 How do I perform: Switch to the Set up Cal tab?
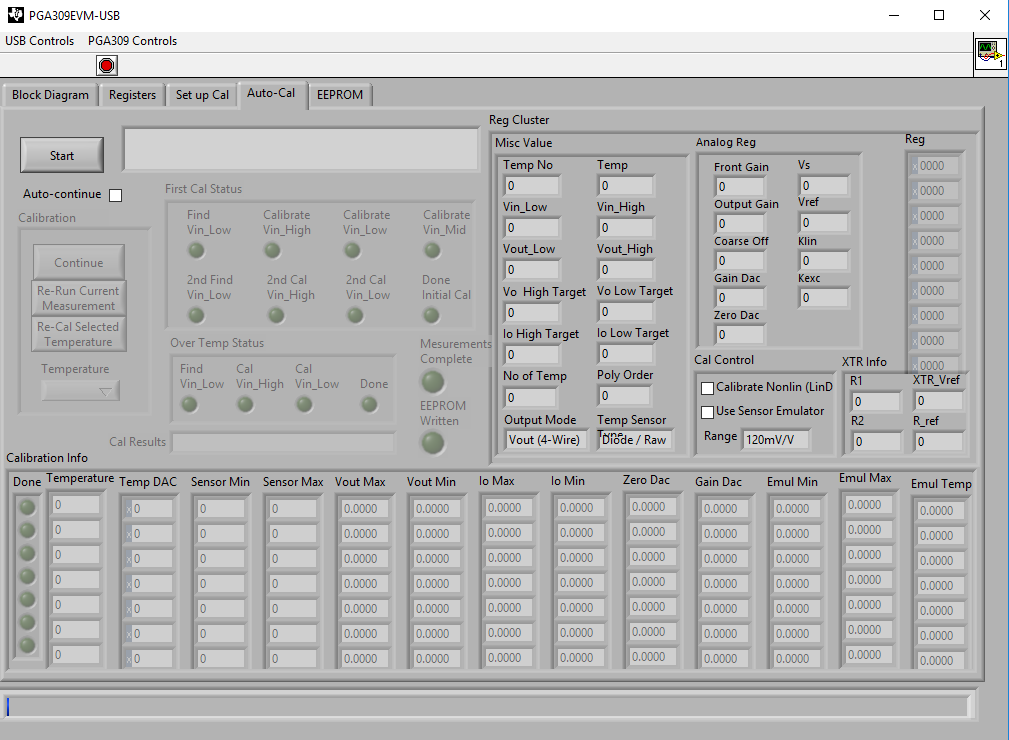202,95
